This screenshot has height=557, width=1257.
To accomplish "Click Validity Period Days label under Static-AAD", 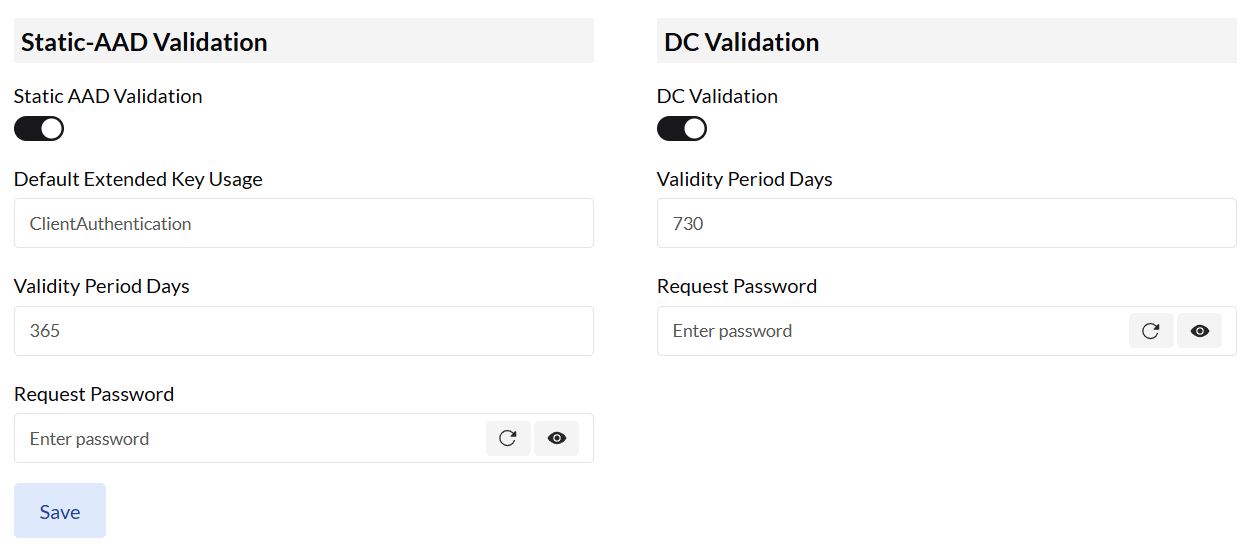I will pos(102,287).
